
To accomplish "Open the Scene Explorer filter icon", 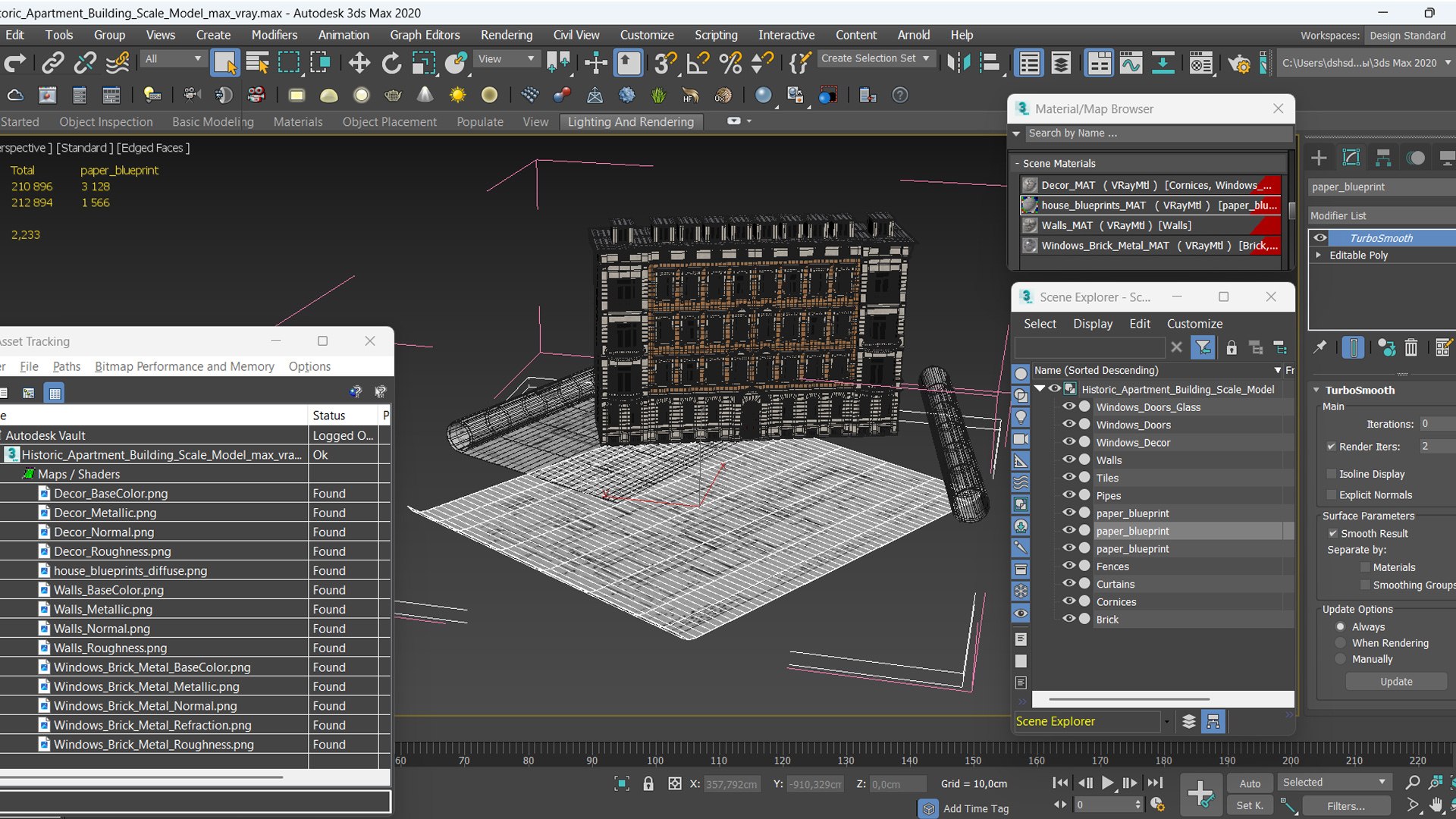I will point(1203,347).
